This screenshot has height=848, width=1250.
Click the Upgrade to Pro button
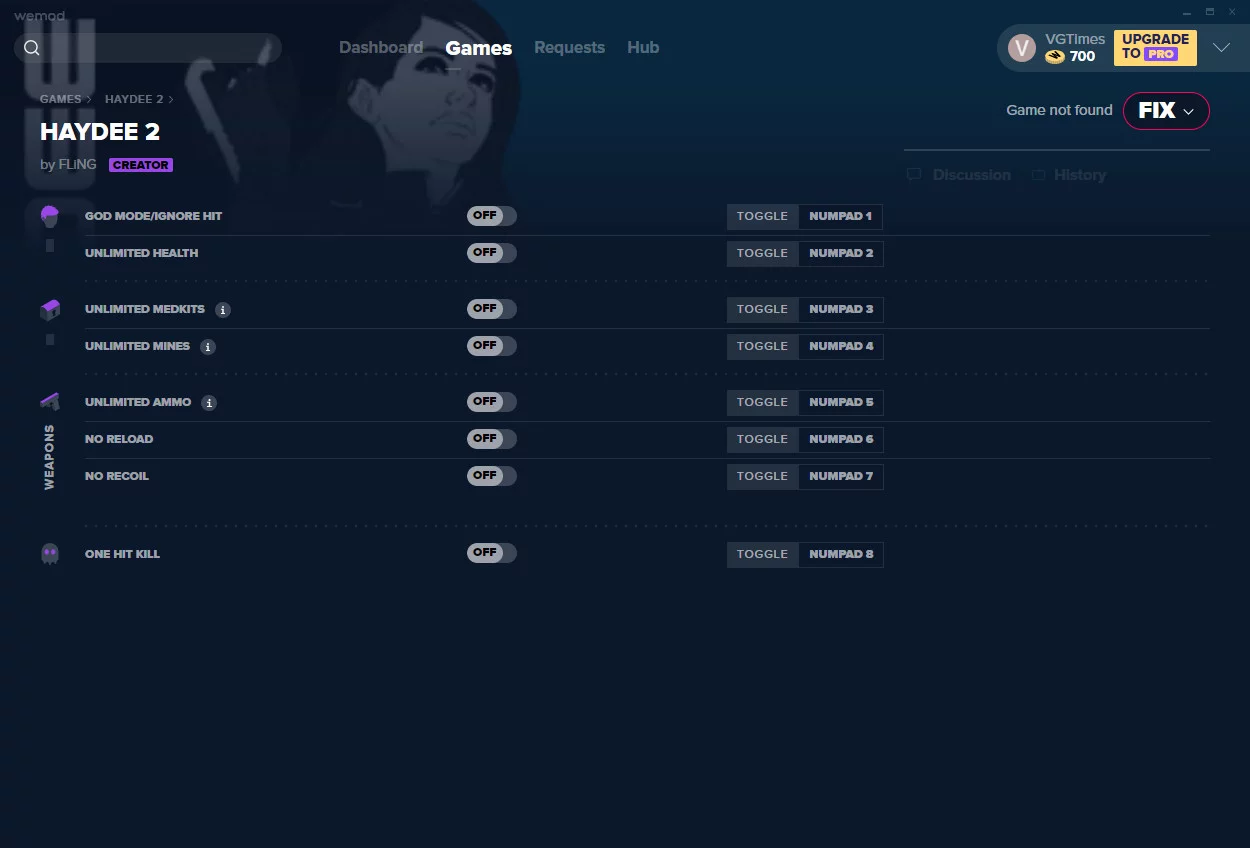point(1155,47)
